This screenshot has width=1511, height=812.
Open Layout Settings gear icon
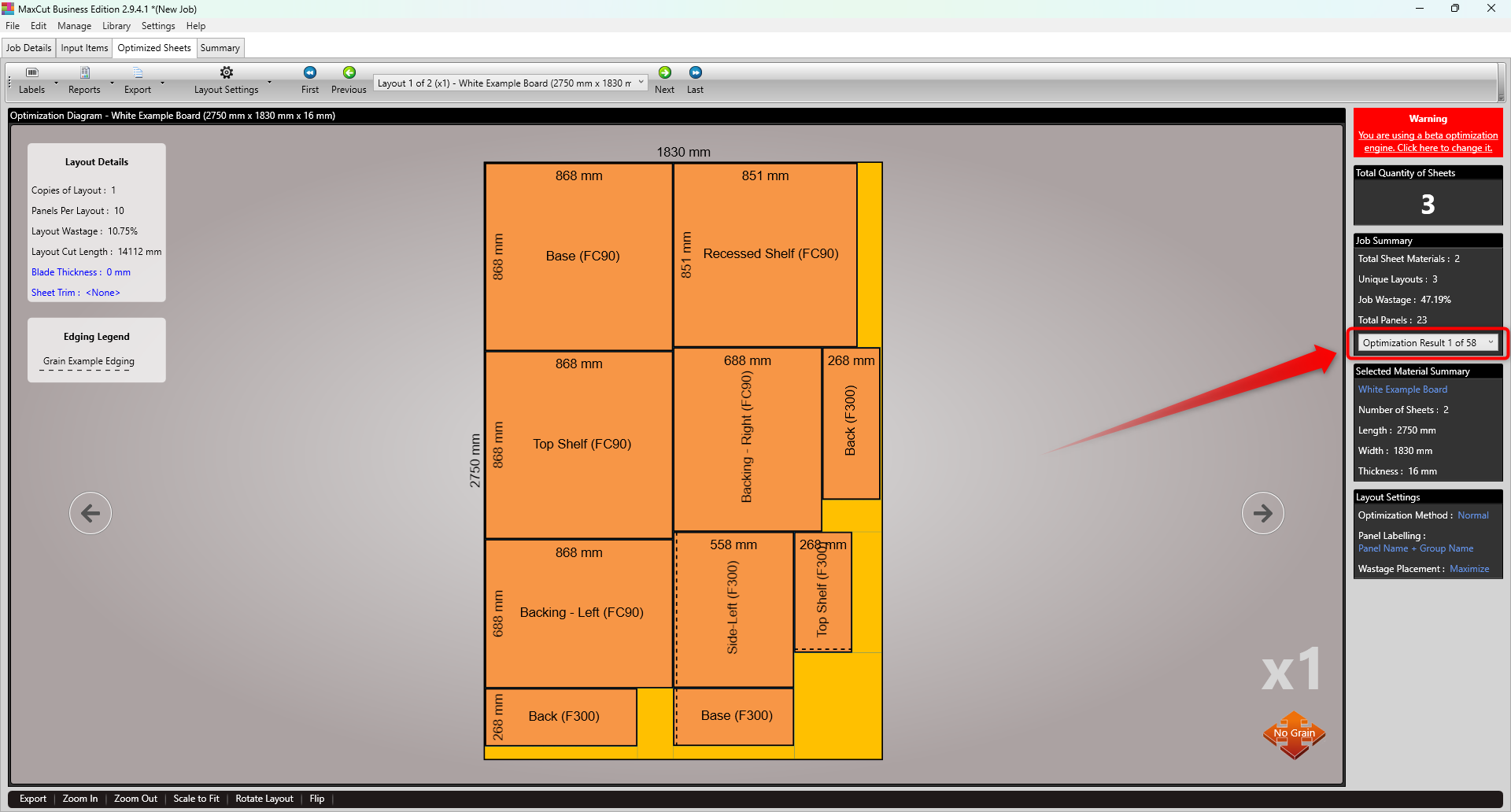tap(226, 73)
